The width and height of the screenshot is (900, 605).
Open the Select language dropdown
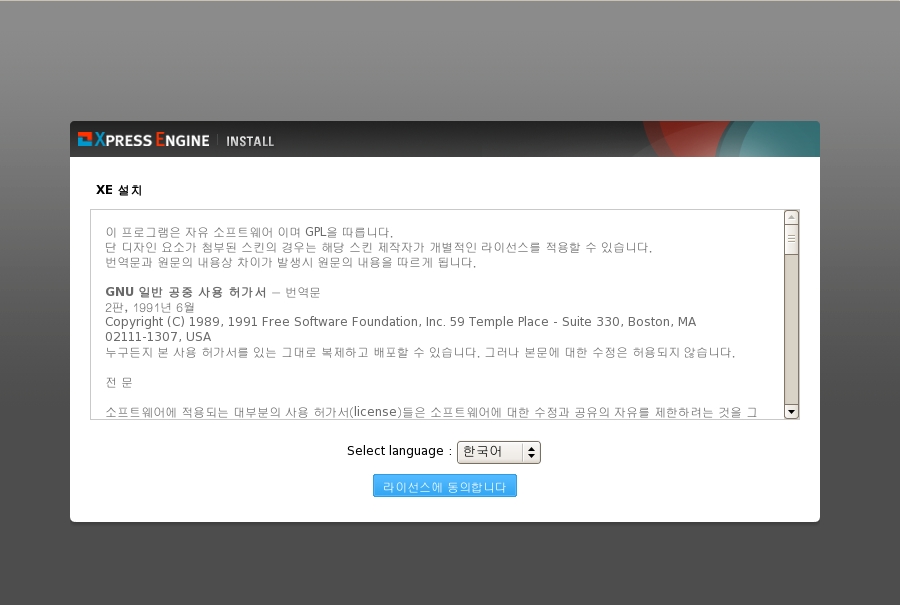coord(498,452)
